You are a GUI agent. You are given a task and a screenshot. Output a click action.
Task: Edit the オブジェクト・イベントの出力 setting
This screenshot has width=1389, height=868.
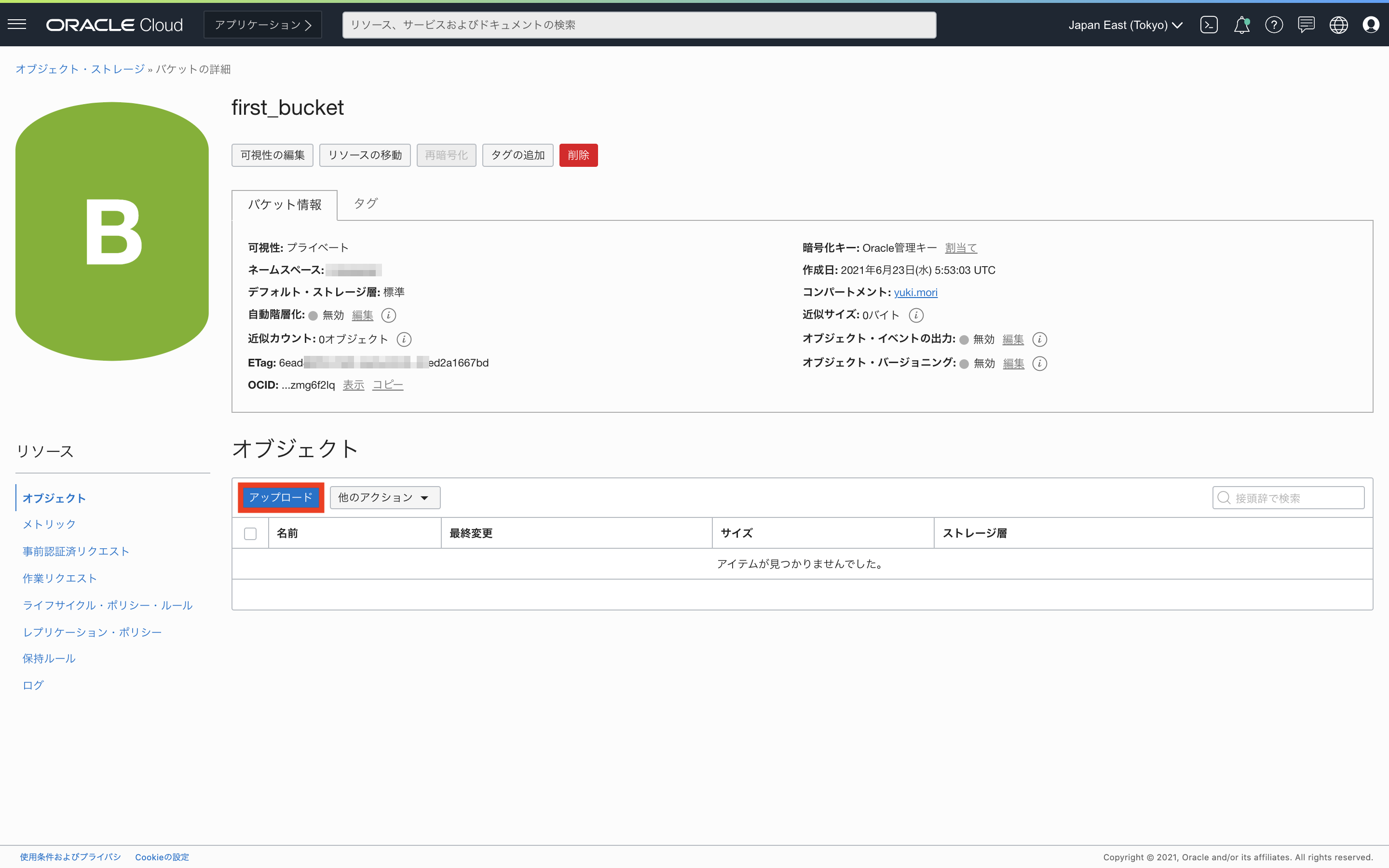click(1012, 339)
